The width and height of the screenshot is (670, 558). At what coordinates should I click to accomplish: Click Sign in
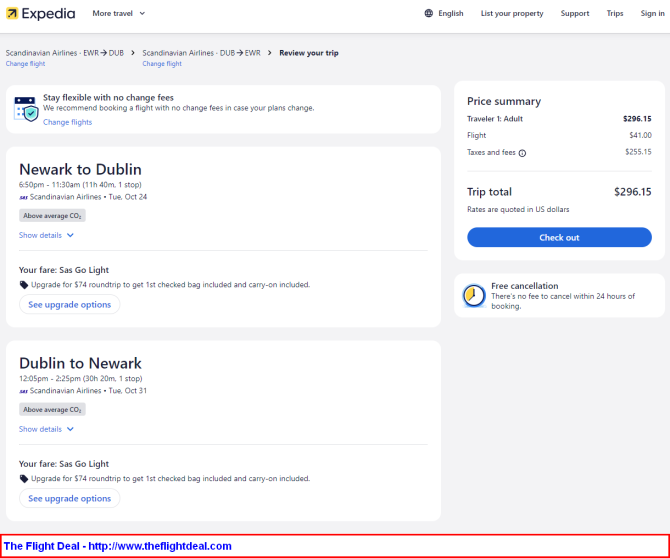pos(652,13)
